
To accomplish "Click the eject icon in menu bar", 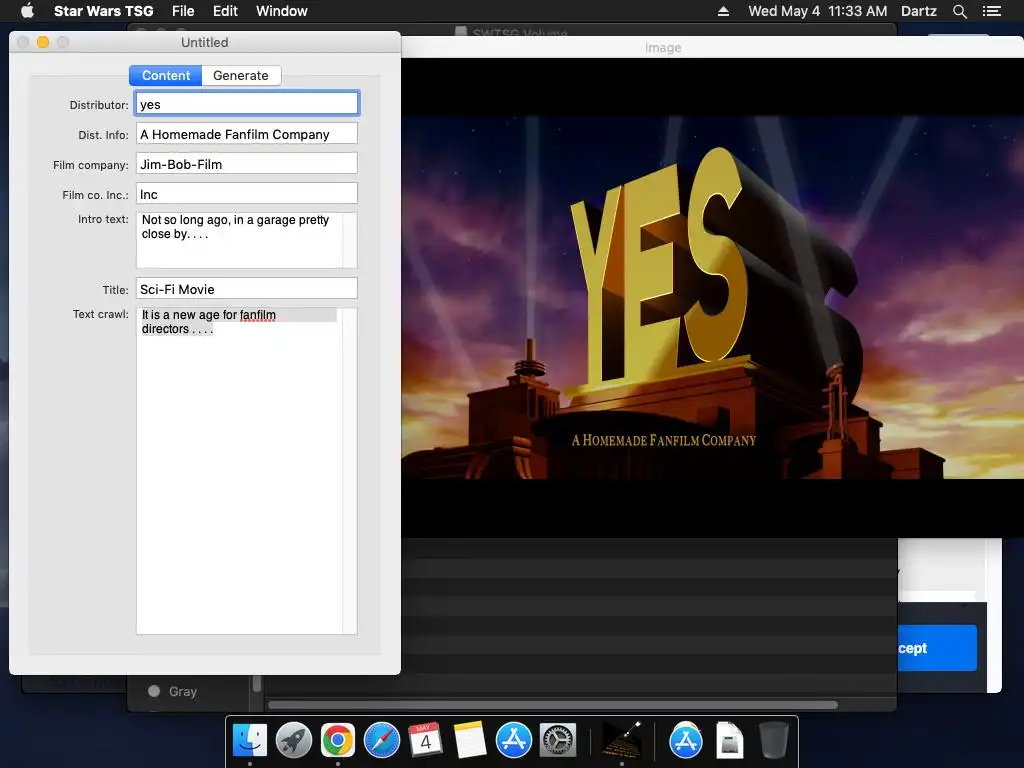I will click(x=723, y=11).
